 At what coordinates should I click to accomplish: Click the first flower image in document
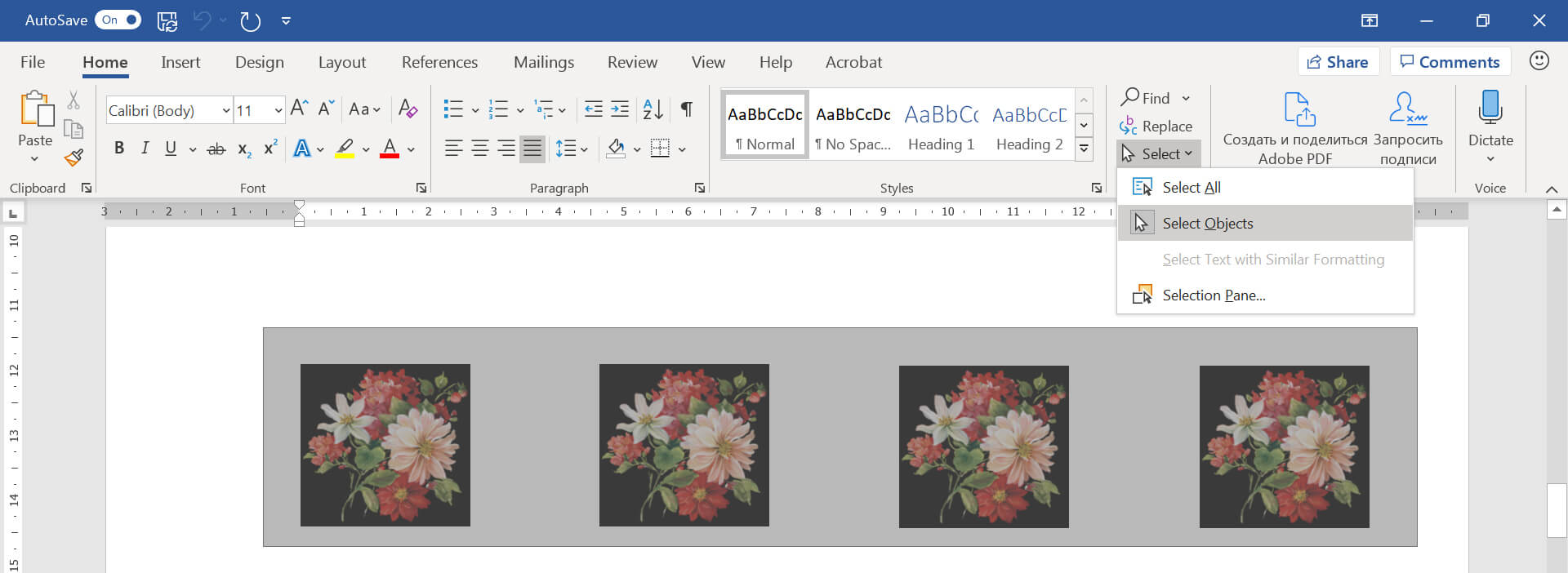[385, 445]
